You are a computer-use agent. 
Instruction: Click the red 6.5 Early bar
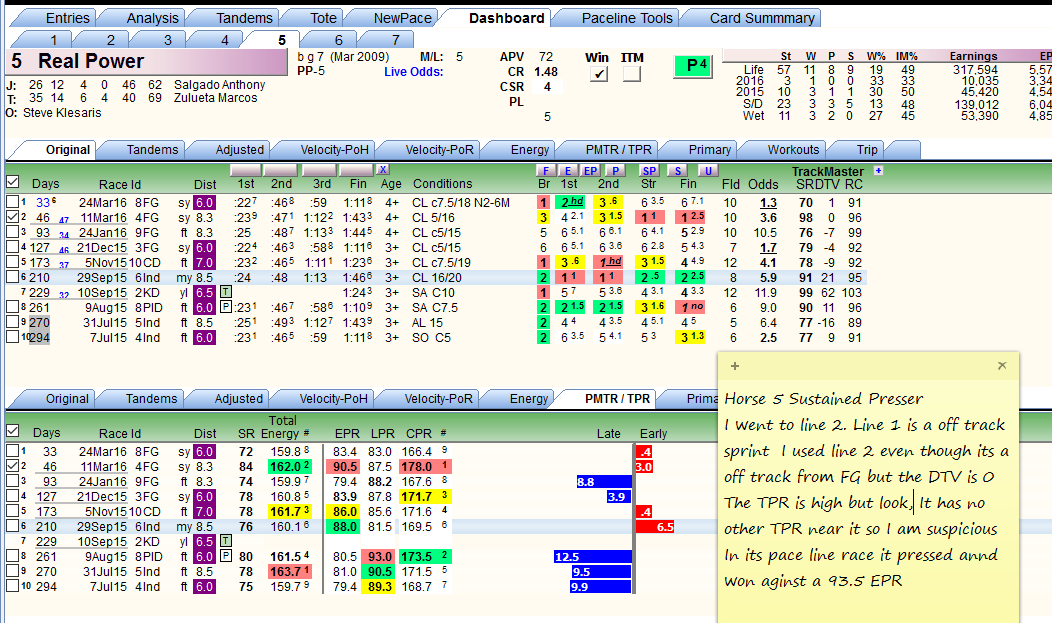tap(655, 526)
